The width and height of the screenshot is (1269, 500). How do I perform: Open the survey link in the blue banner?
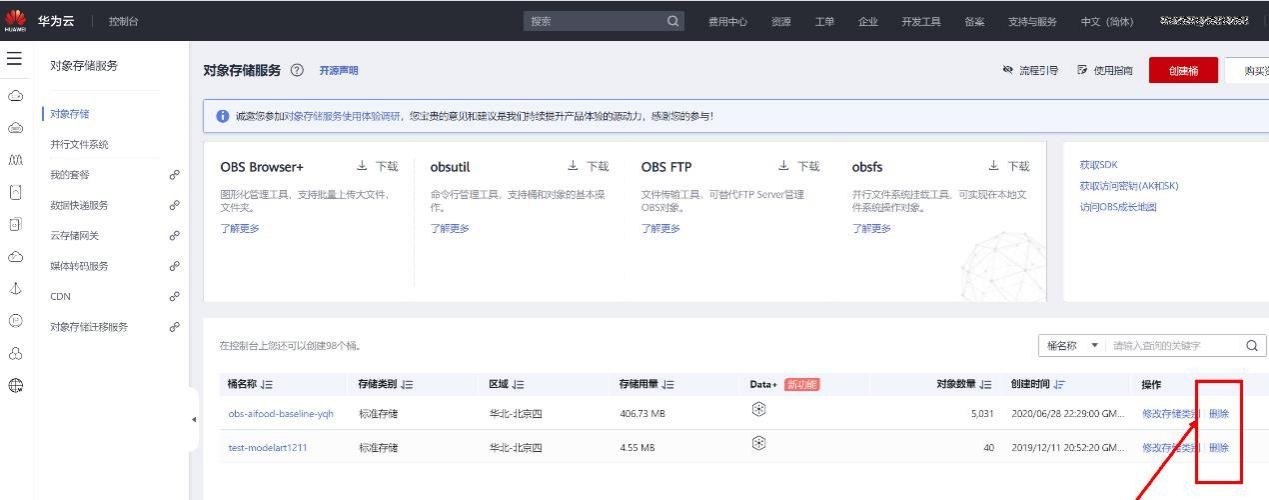pyautogui.click(x=343, y=116)
